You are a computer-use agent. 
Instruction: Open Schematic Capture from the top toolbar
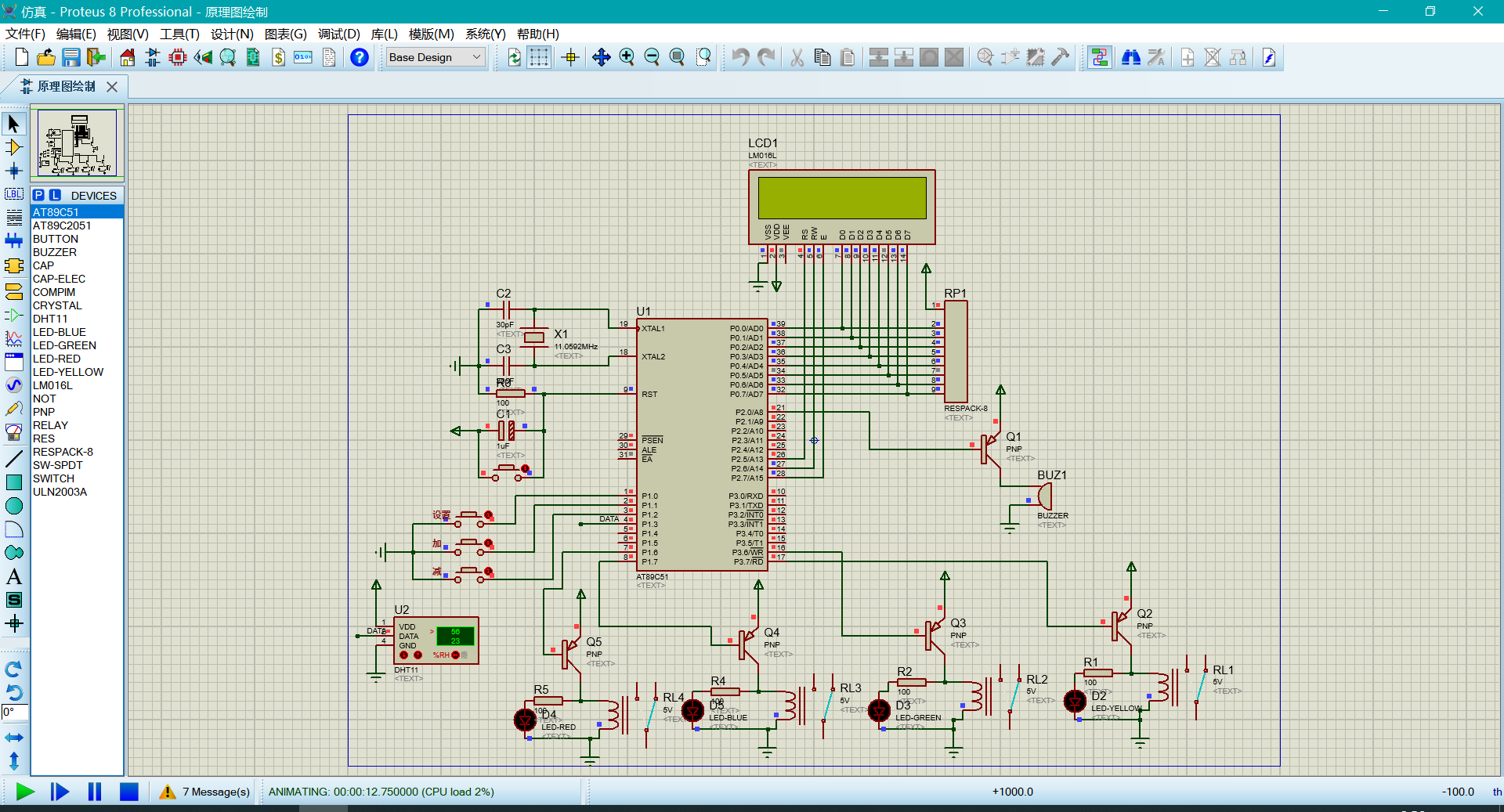(153, 57)
